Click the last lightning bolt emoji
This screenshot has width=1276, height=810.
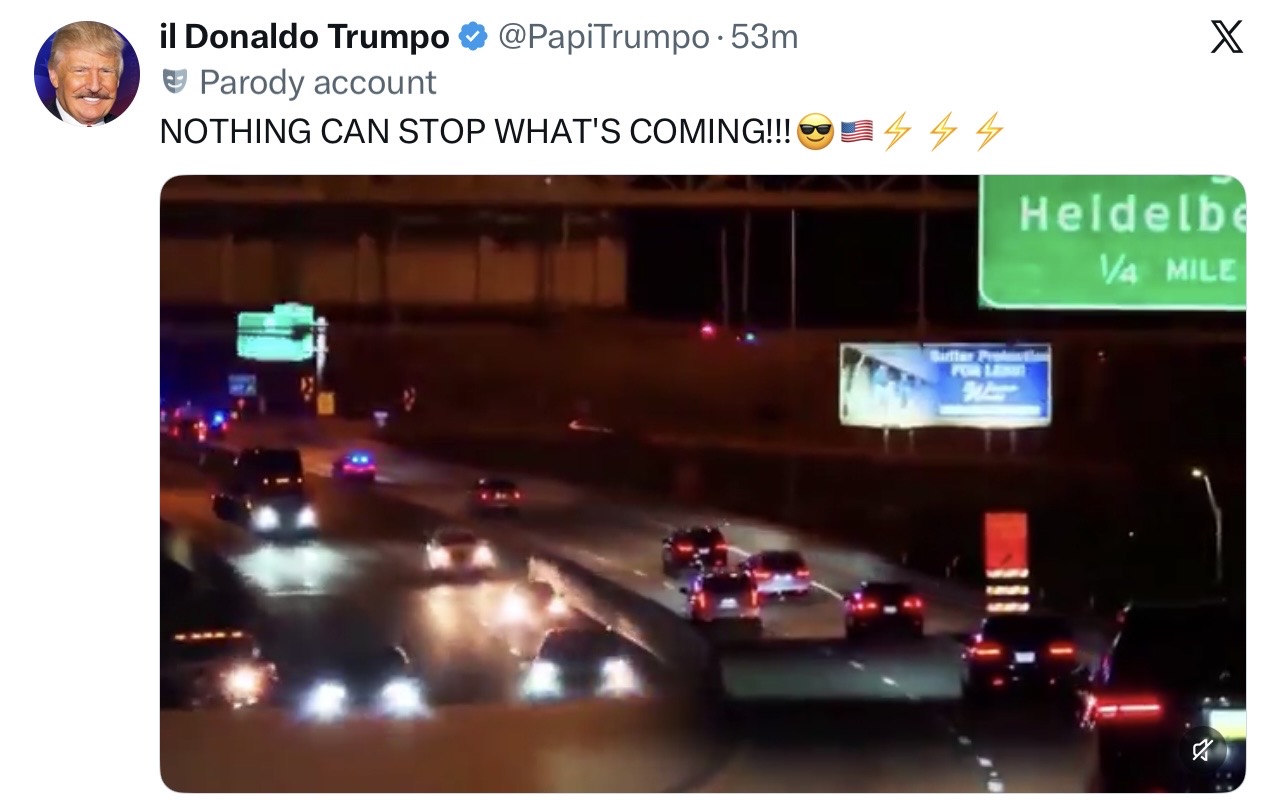(989, 131)
